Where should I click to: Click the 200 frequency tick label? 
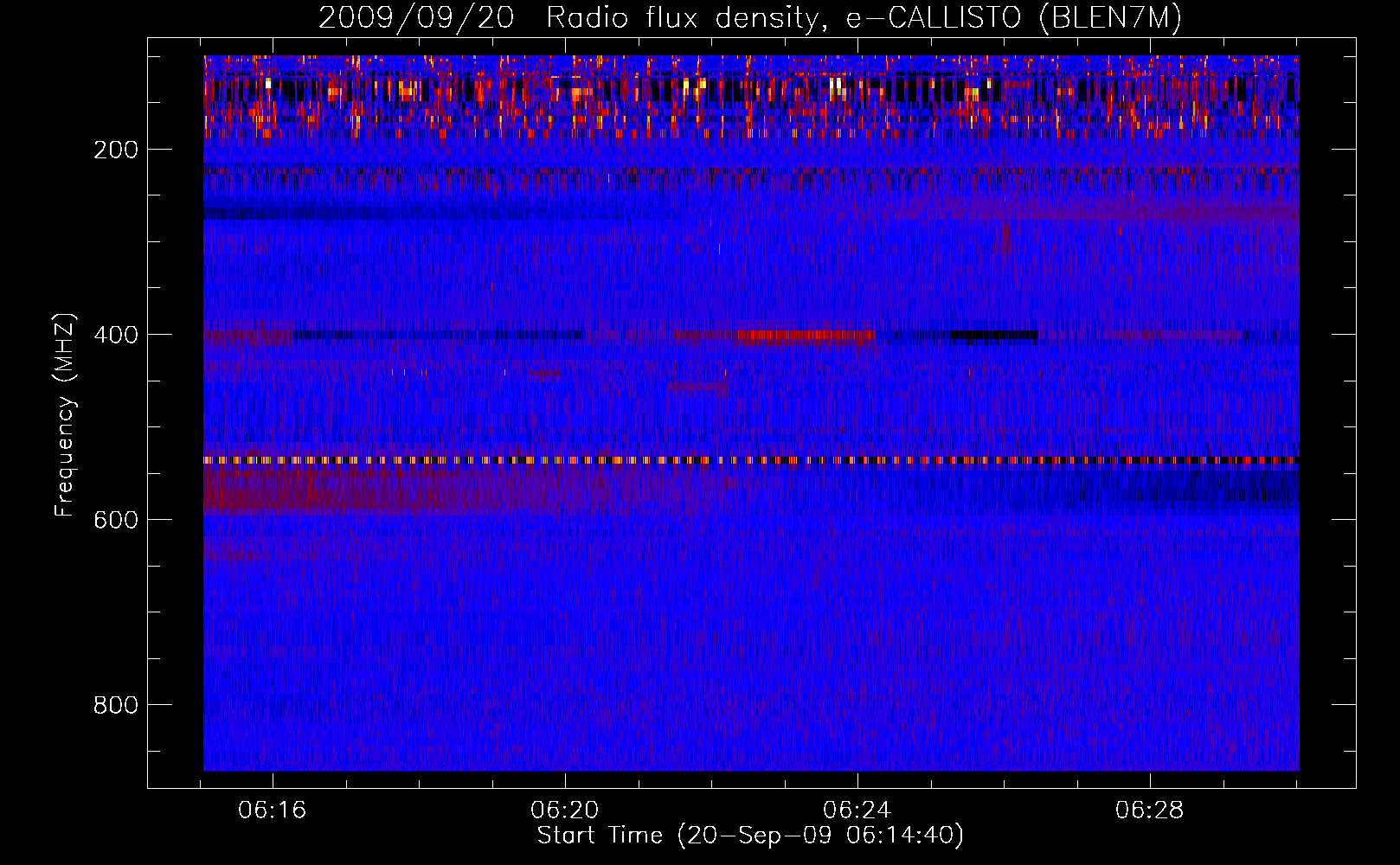116,150
